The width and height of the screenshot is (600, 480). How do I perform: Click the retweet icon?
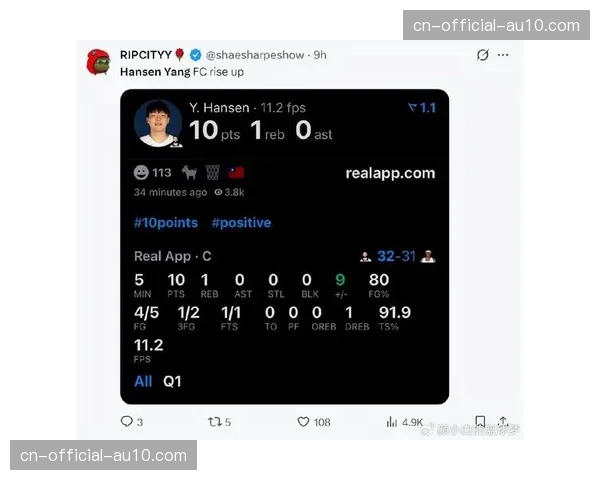click(x=215, y=422)
